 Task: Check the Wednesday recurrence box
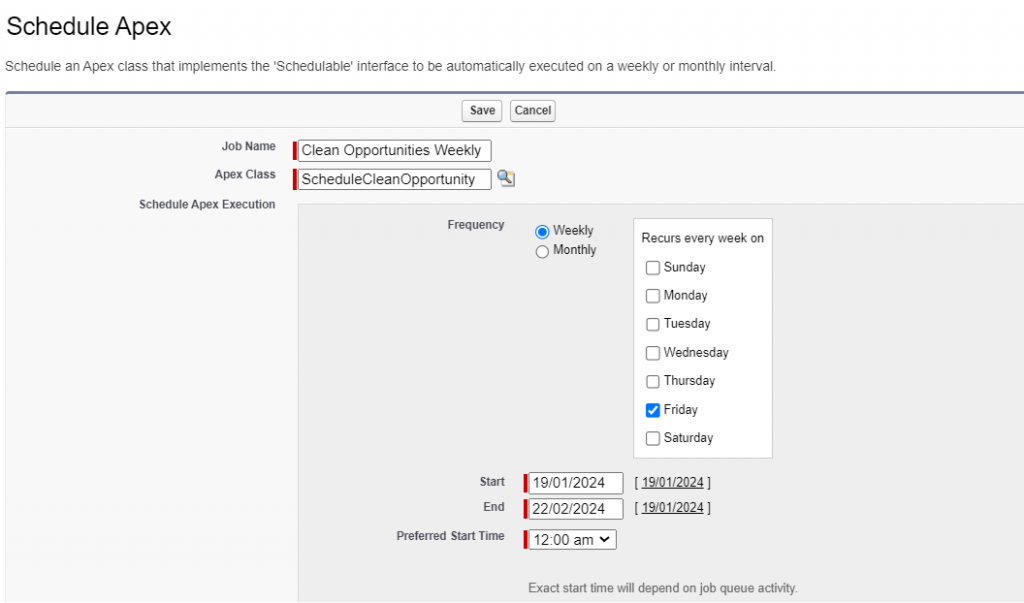[653, 352]
